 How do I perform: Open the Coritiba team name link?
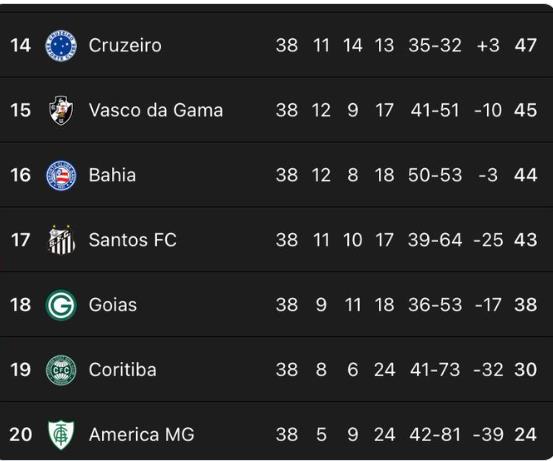[123, 370]
